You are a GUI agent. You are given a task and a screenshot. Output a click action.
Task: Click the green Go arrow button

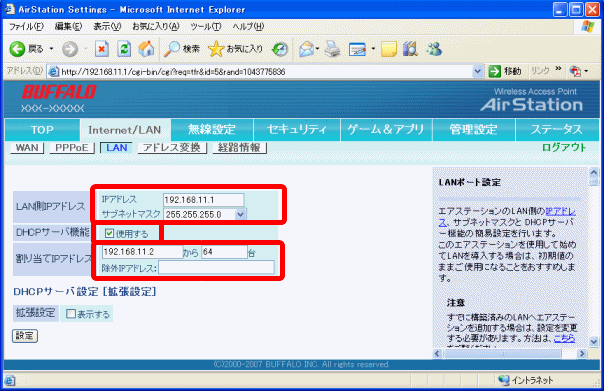[x=494, y=71]
